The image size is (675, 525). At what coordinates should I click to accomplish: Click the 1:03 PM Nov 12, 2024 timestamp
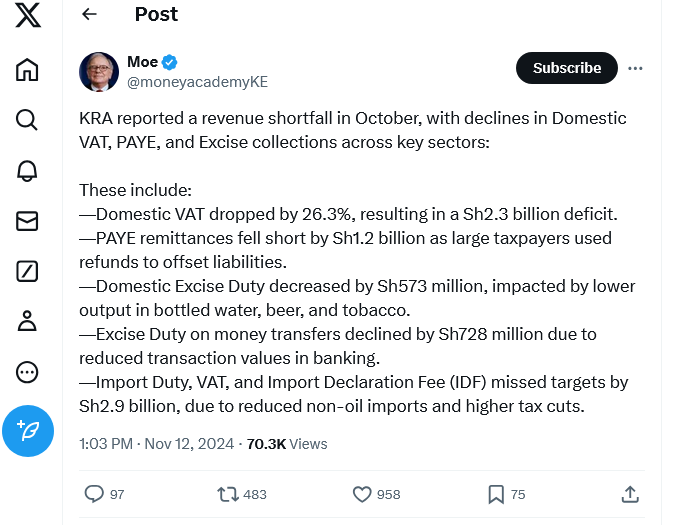click(x=157, y=444)
